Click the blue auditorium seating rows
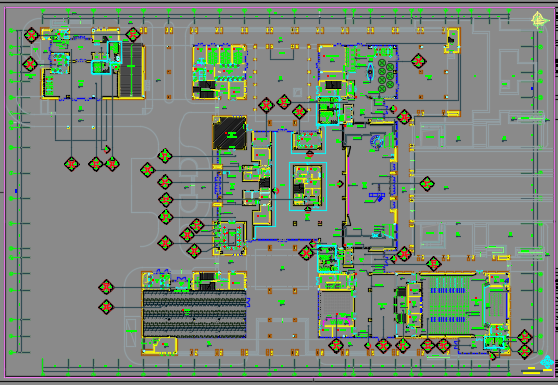This screenshot has width=558, height=385. 448,305
